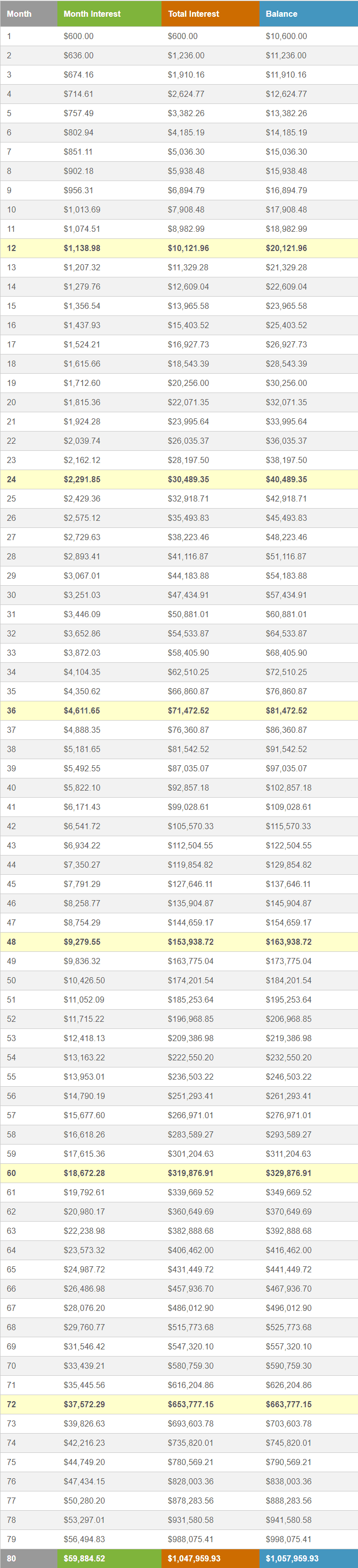The width and height of the screenshot is (358, 1568).
Task: Click final month interest $59,884.52
Action: [x=84, y=1559]
